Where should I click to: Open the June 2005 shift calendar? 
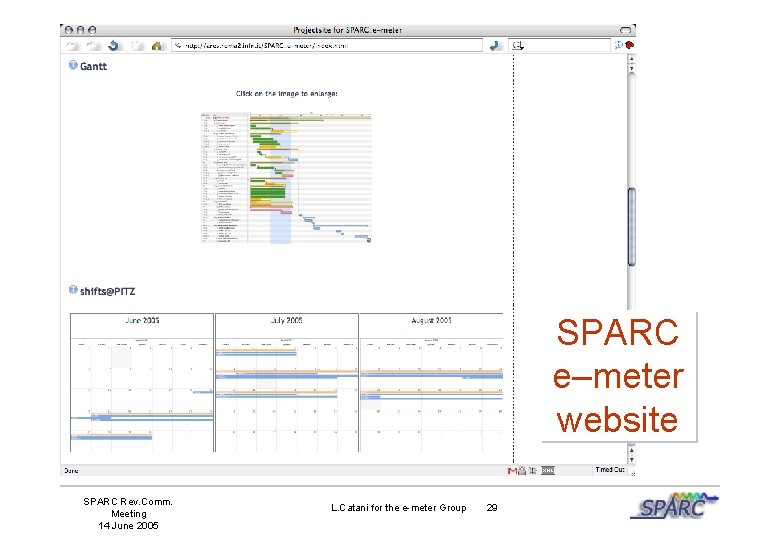point(142,382)
